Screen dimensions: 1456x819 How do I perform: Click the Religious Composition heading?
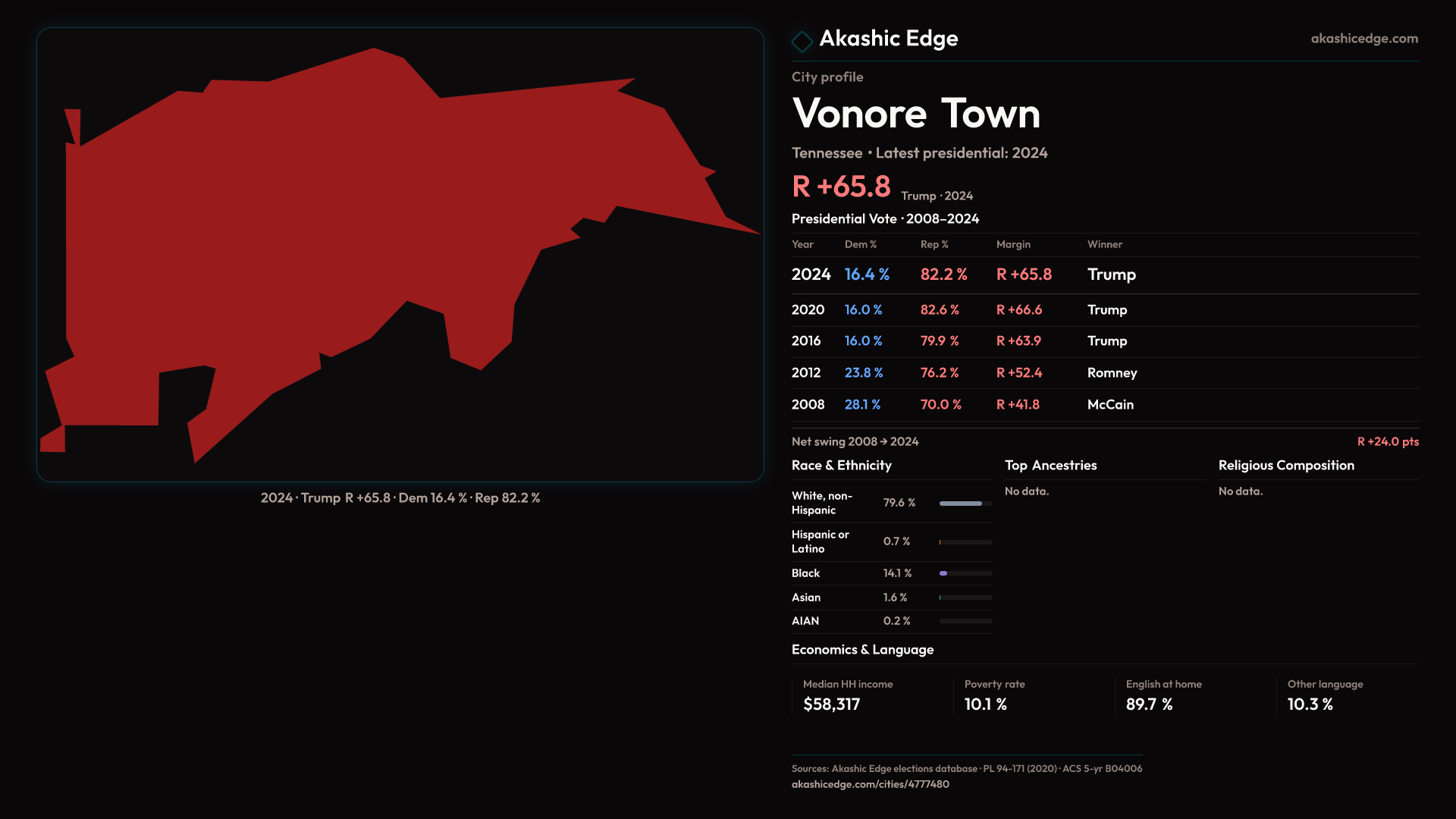(x=1285, y=466)
